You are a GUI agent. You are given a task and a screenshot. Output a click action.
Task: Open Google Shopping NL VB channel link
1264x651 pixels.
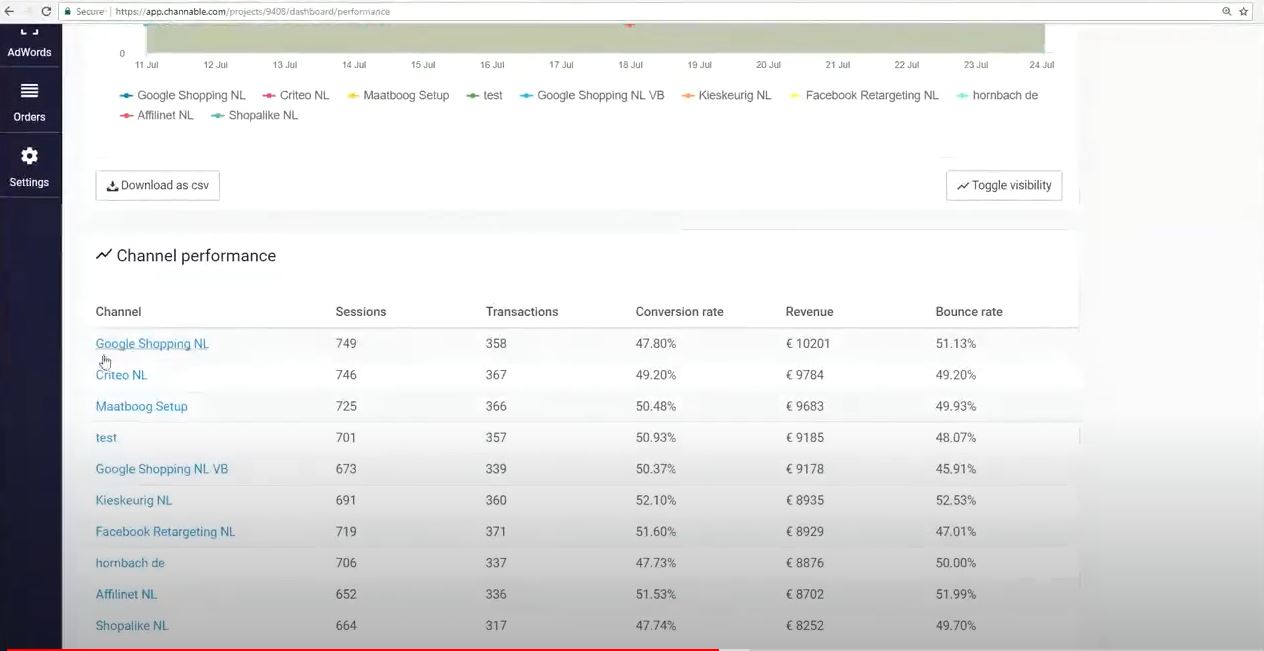coord(162,469)
